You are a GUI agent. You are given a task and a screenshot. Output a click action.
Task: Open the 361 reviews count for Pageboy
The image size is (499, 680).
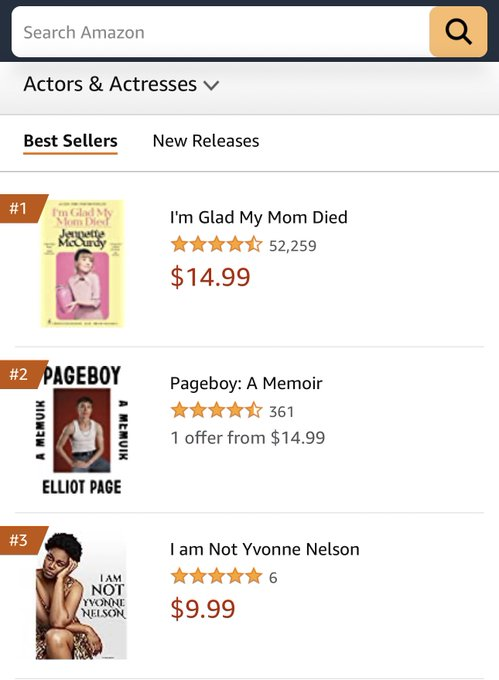click(x=281, y=412)
